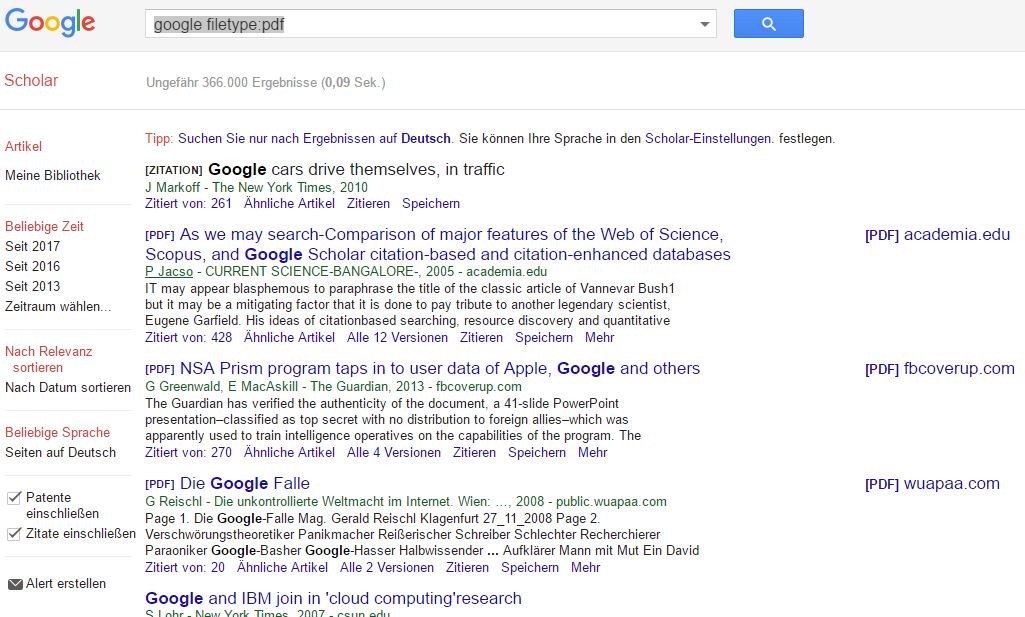The image size is (1025, 617).
Task: Open 'Google and IBM join in cloud computing' result
Action: pyautogui.click(x=333, y=598)
